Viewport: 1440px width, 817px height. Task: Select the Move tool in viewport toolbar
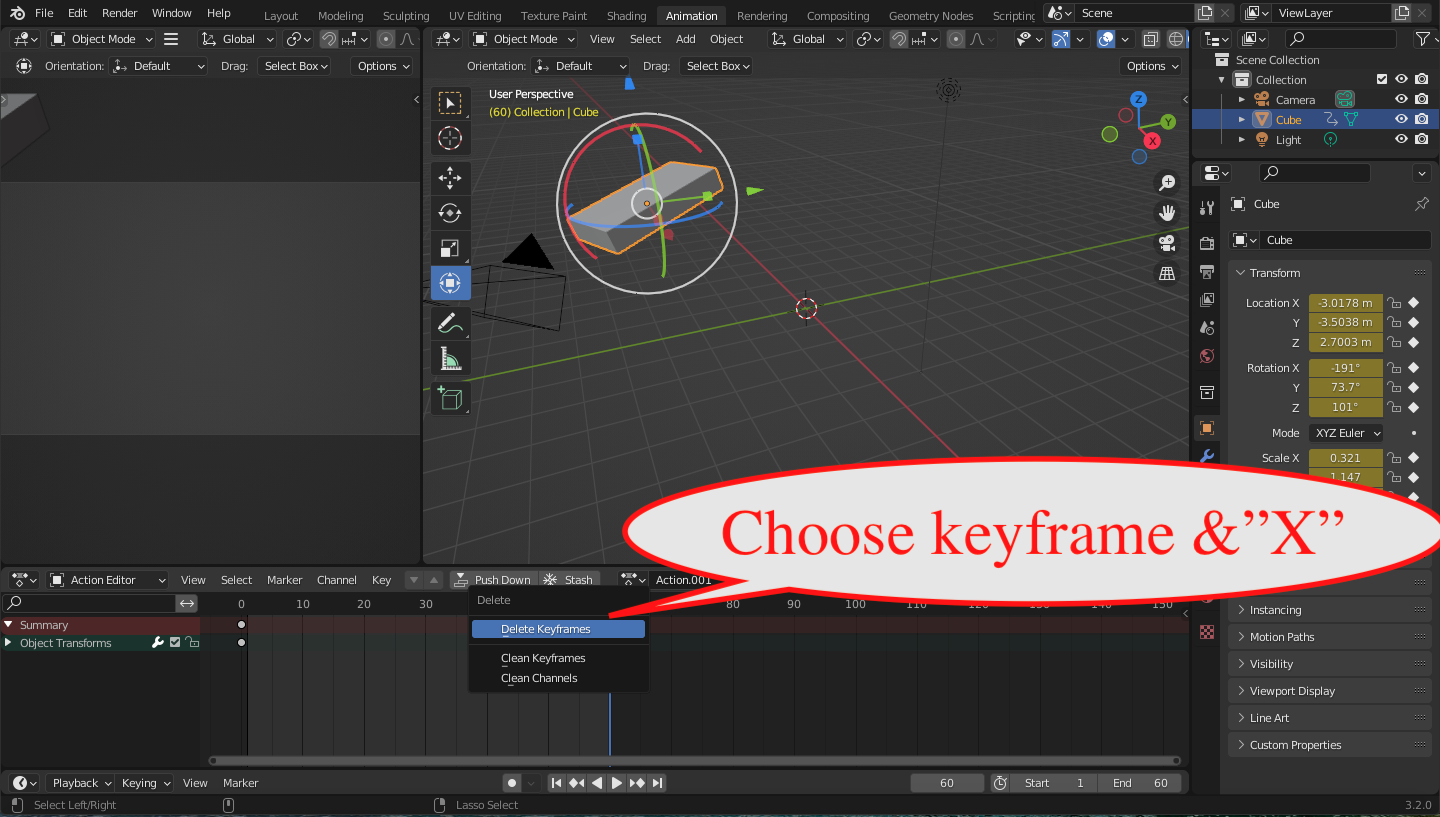pyautogui.click(x=450, y=178)
